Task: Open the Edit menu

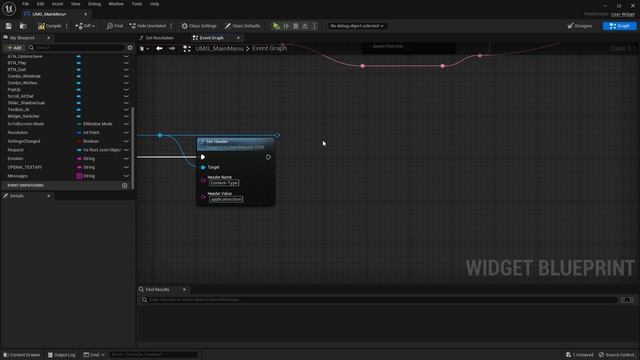Action: point(40,4)
